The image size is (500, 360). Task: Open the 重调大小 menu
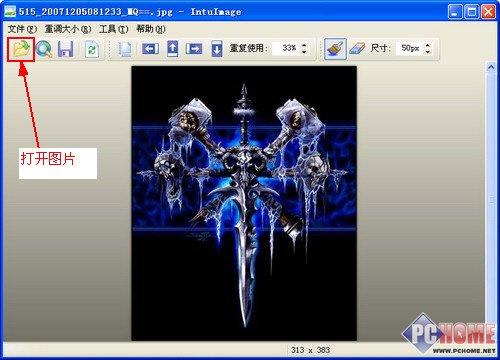(x=68, y=29)
